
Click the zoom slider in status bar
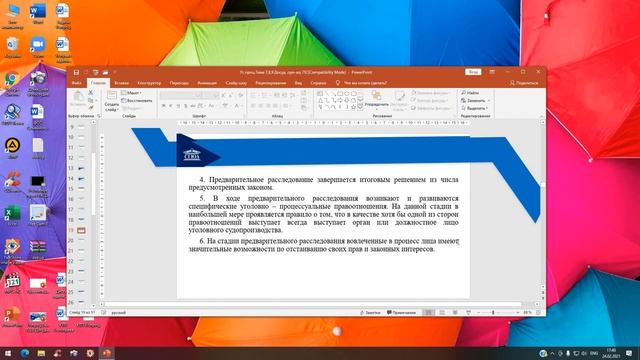tap(498, 312)
